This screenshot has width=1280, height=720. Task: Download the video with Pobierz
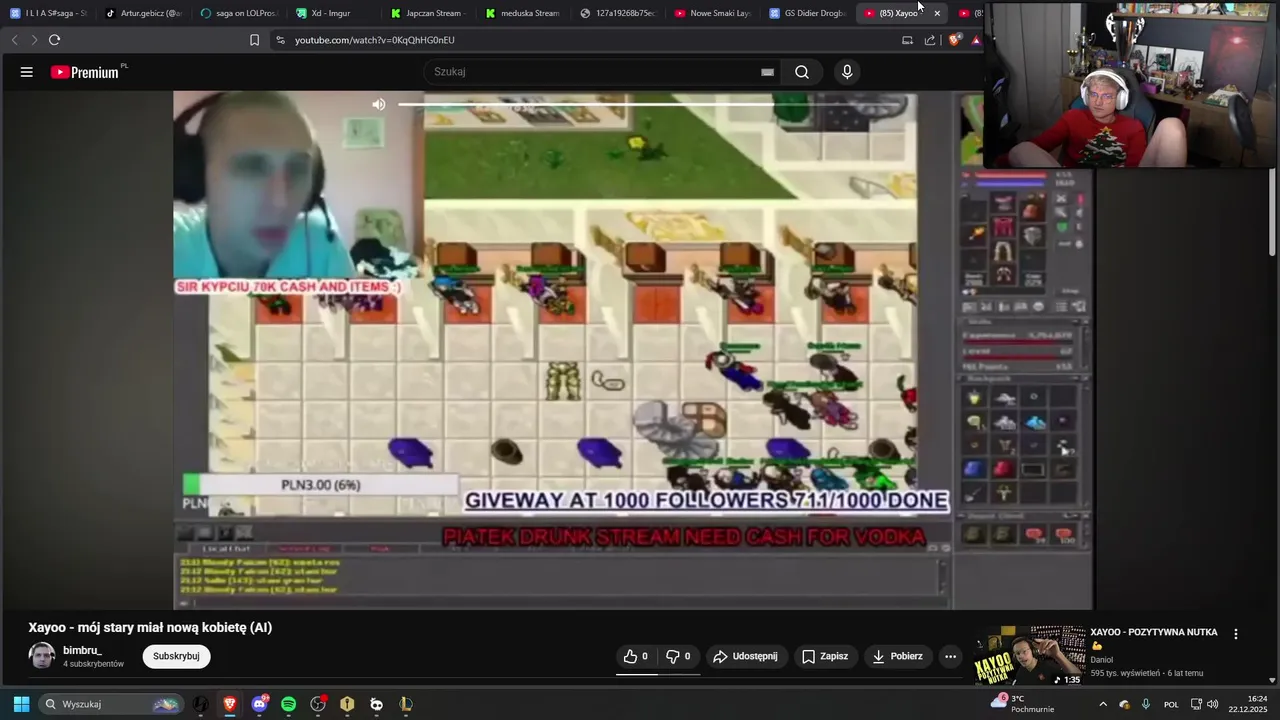[x=897, y=656]
